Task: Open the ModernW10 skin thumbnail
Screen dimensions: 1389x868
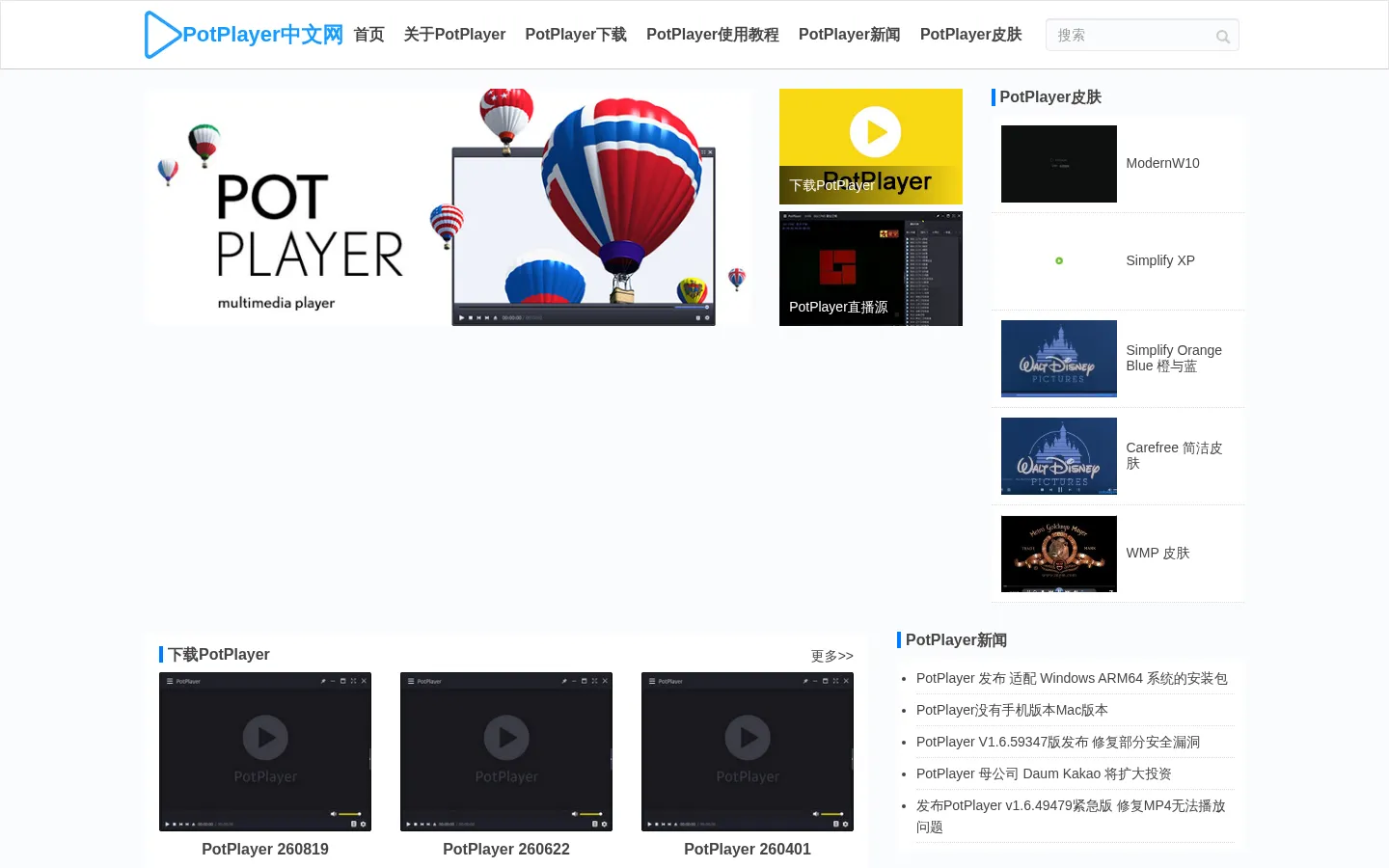Action: pyautogui.click(x=1059, y=164)
